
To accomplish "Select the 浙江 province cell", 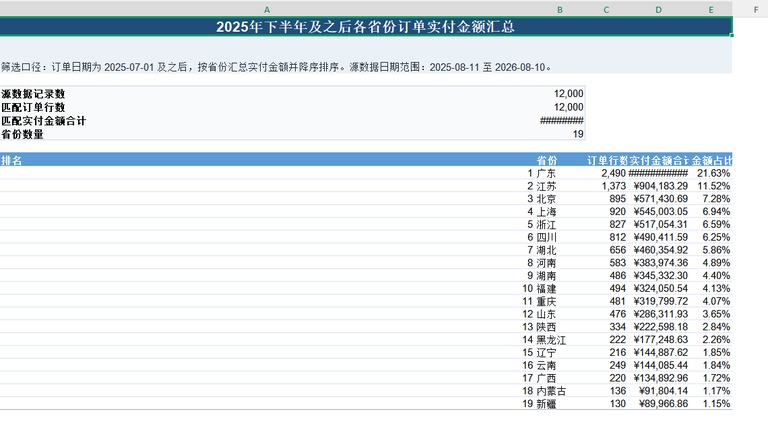I will 560,224.
